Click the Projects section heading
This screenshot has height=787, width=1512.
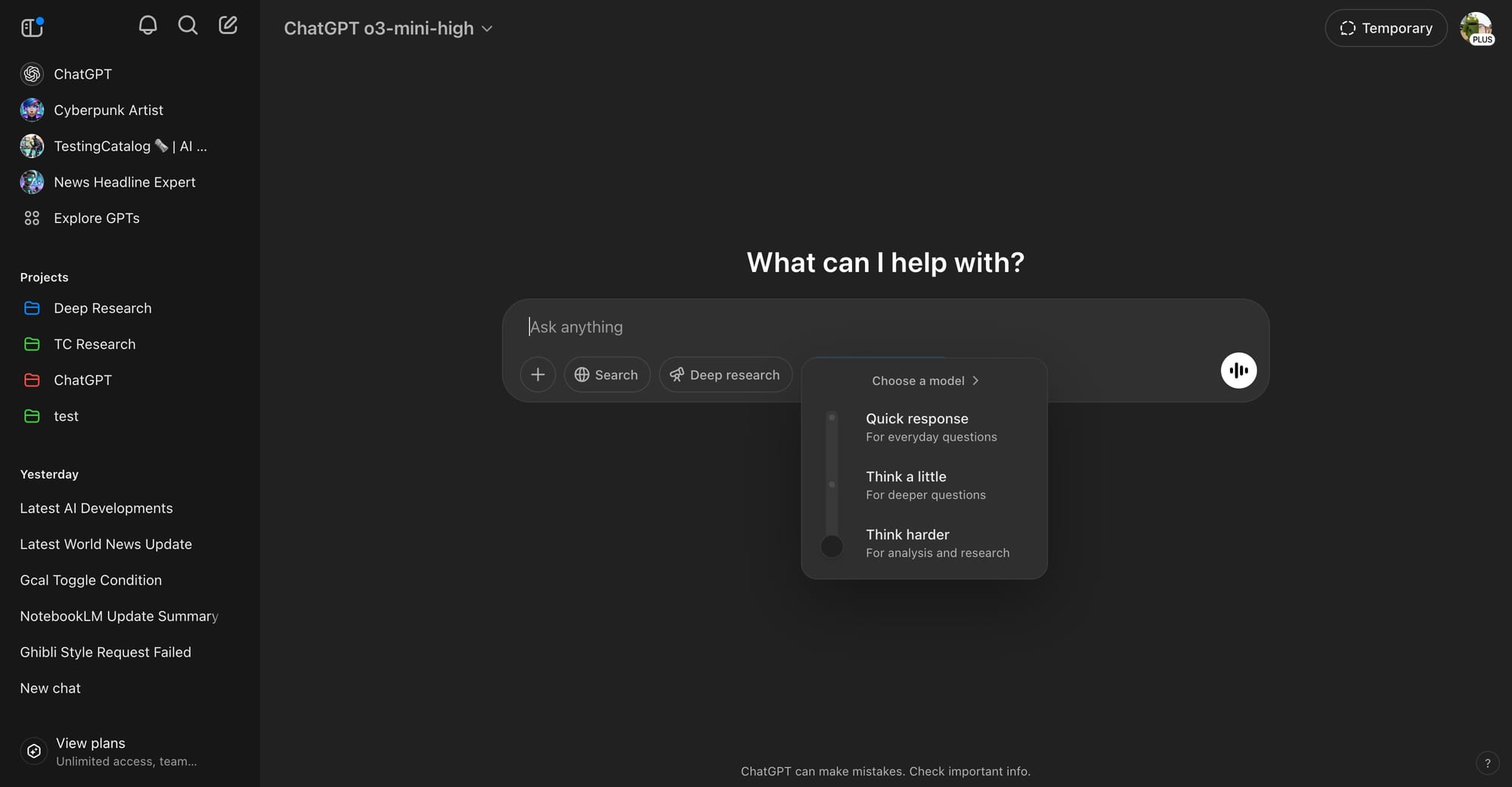coord(45,277)
